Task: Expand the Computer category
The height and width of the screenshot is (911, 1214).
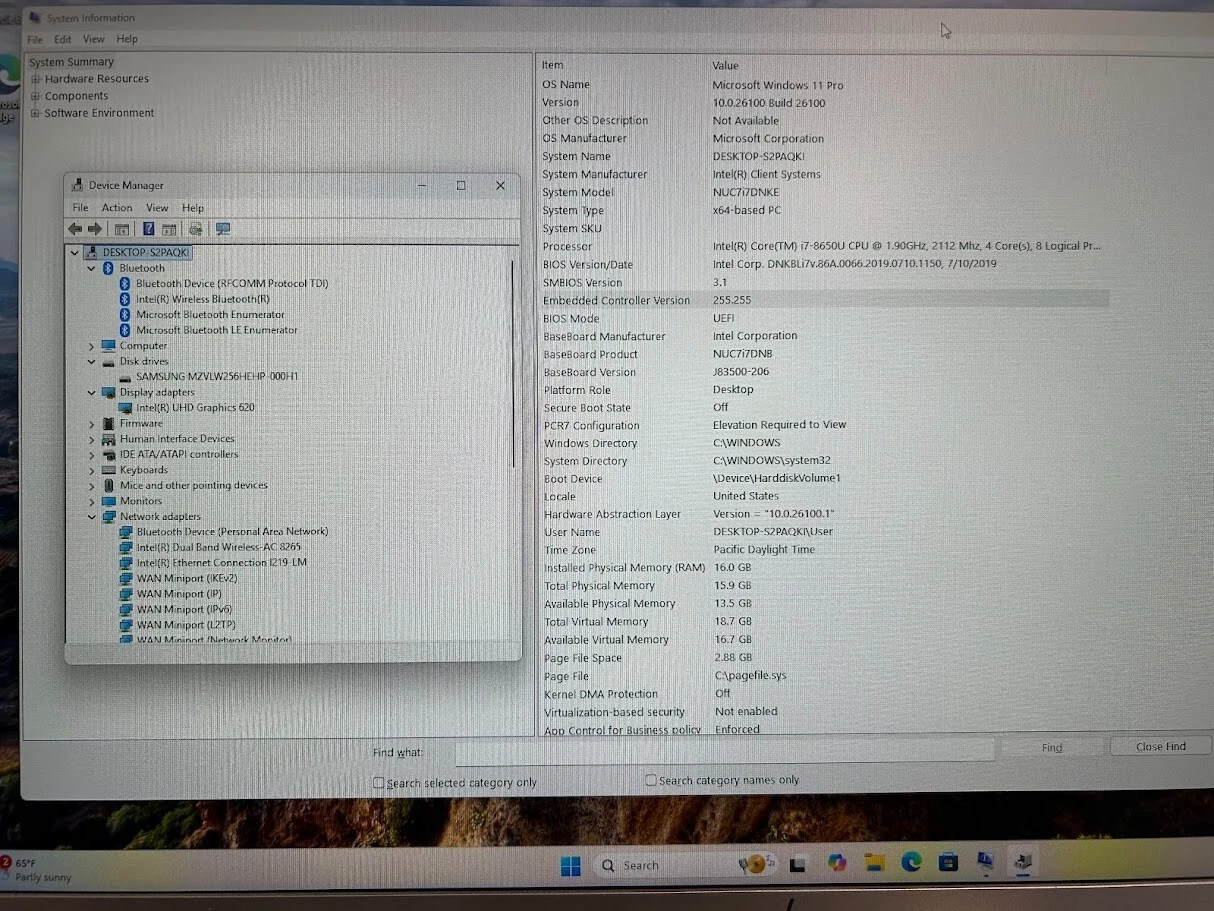Action: (x=91, y=346)
